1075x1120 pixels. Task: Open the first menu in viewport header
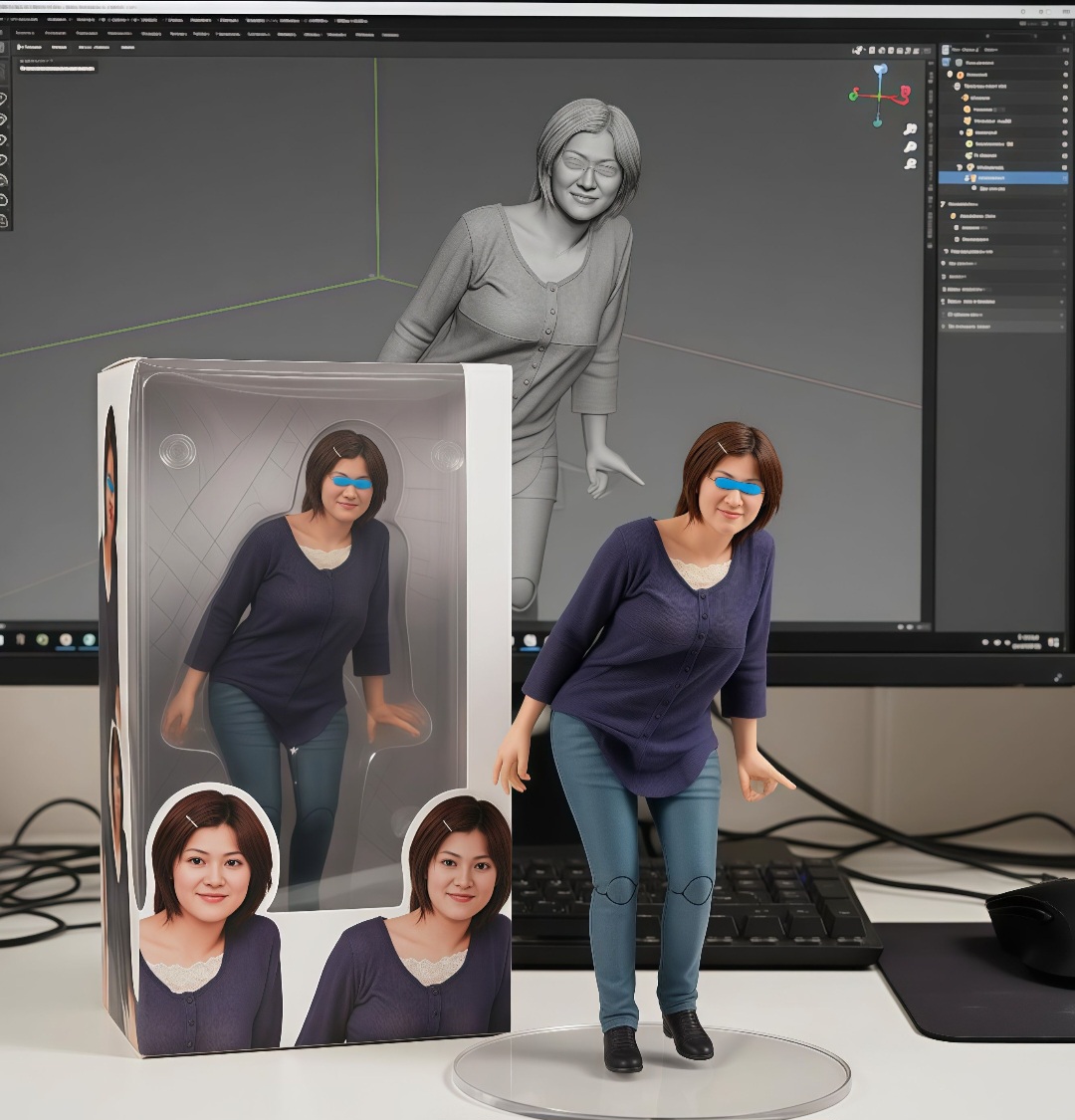click(27, 47)
